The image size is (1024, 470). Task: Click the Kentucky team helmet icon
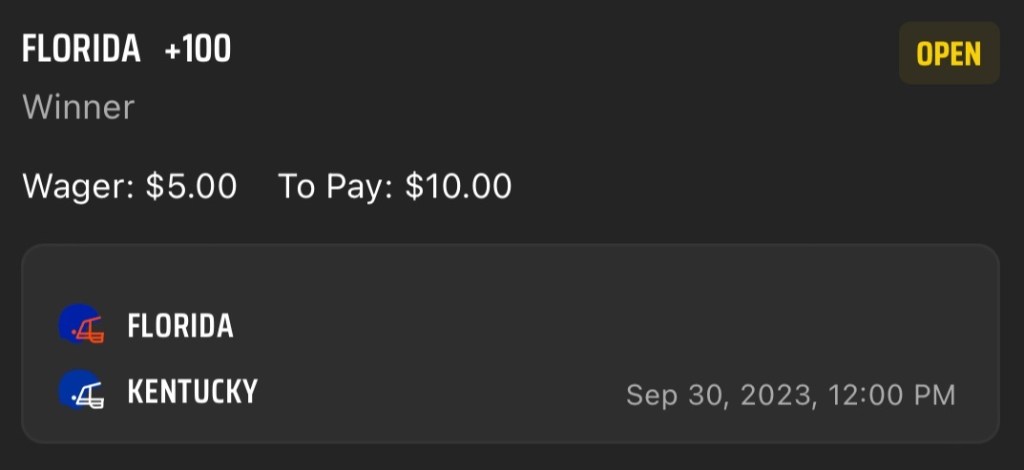(81, 391)
